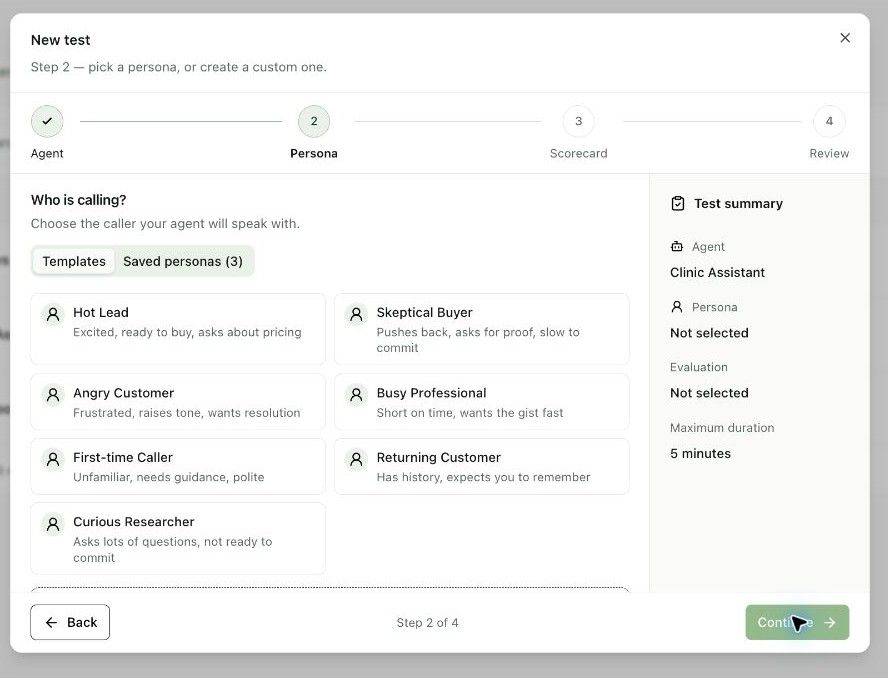Click the Returning Customer persona icon
The width and height of the screenshot is (888, 678).
[356, 459]
